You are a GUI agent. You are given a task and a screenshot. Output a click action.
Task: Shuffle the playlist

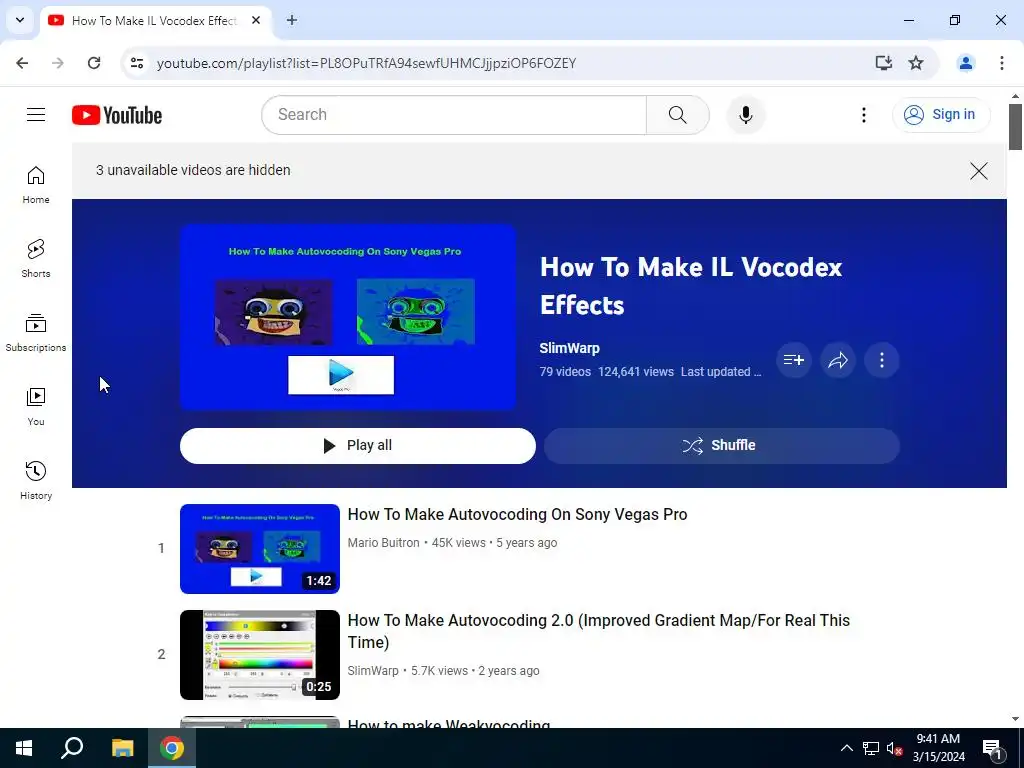tap(722, 445)
